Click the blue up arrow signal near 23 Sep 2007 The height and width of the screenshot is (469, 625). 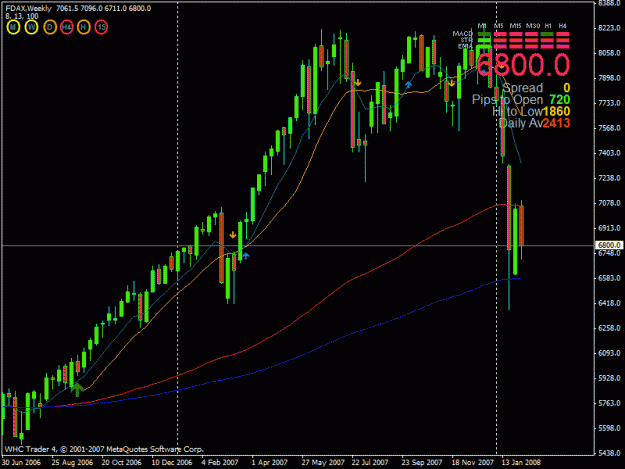[x=408, y=84]
